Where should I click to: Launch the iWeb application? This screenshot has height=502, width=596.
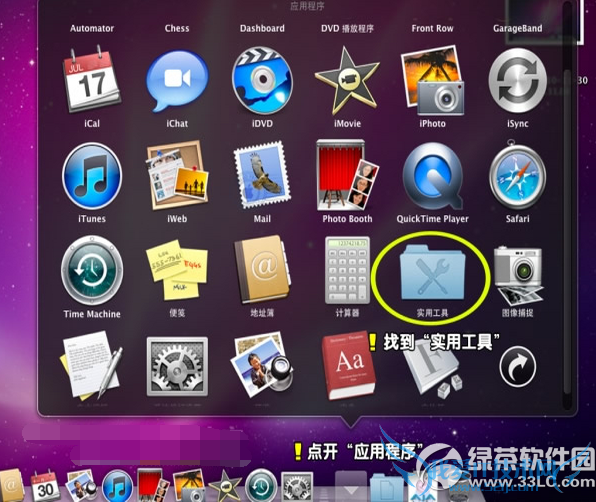(x=177, y=175)
